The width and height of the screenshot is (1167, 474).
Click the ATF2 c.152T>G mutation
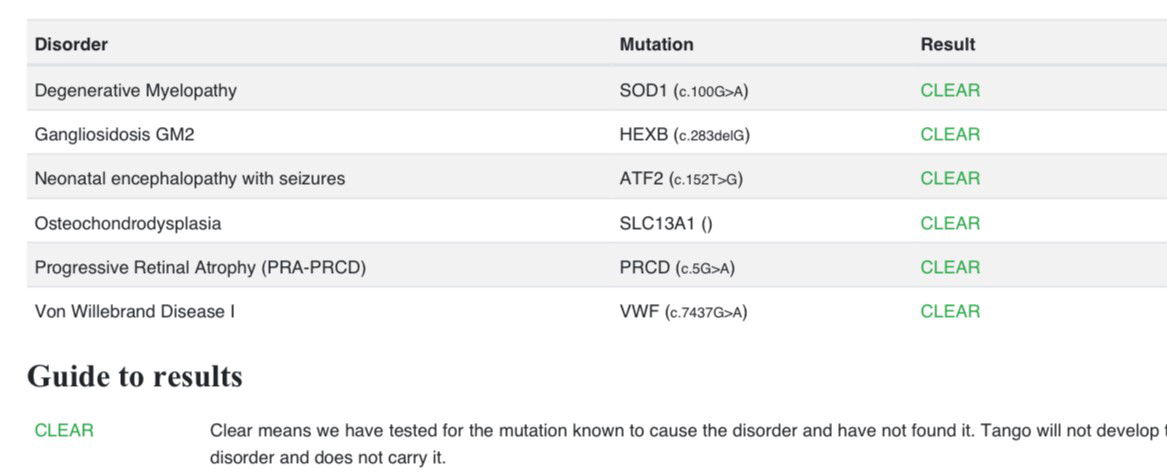(681, 179)
